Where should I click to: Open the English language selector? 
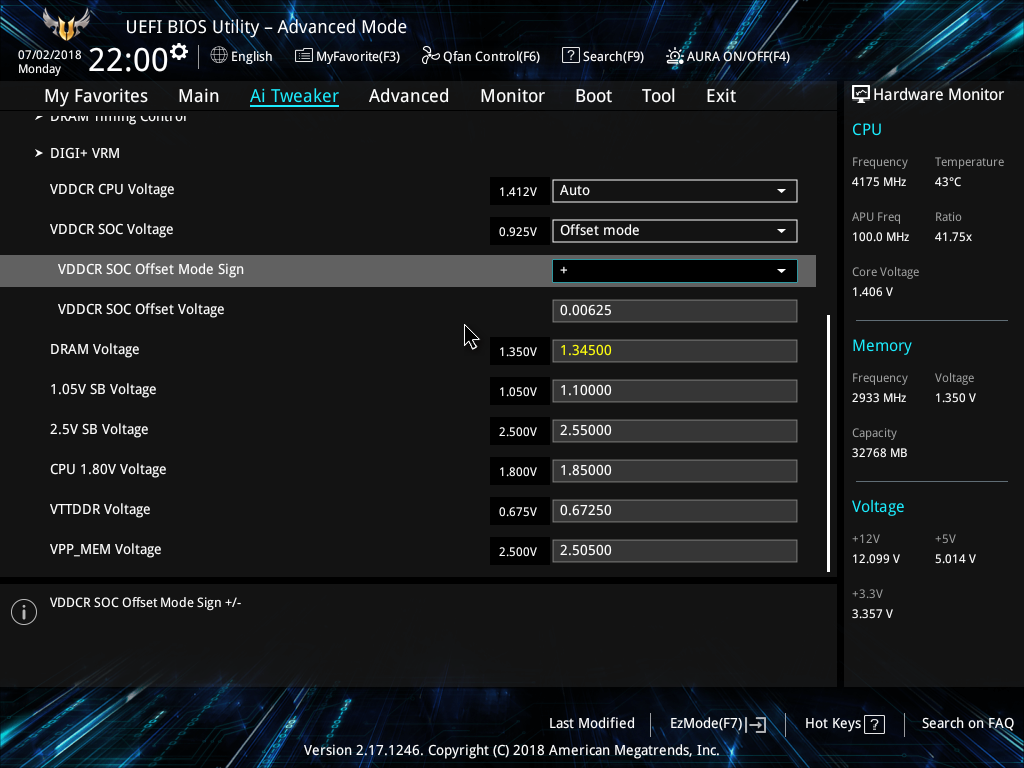point(241,56)
